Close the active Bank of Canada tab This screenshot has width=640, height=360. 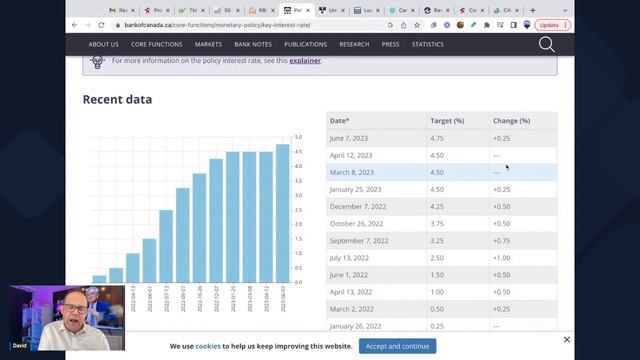[308, 11]
